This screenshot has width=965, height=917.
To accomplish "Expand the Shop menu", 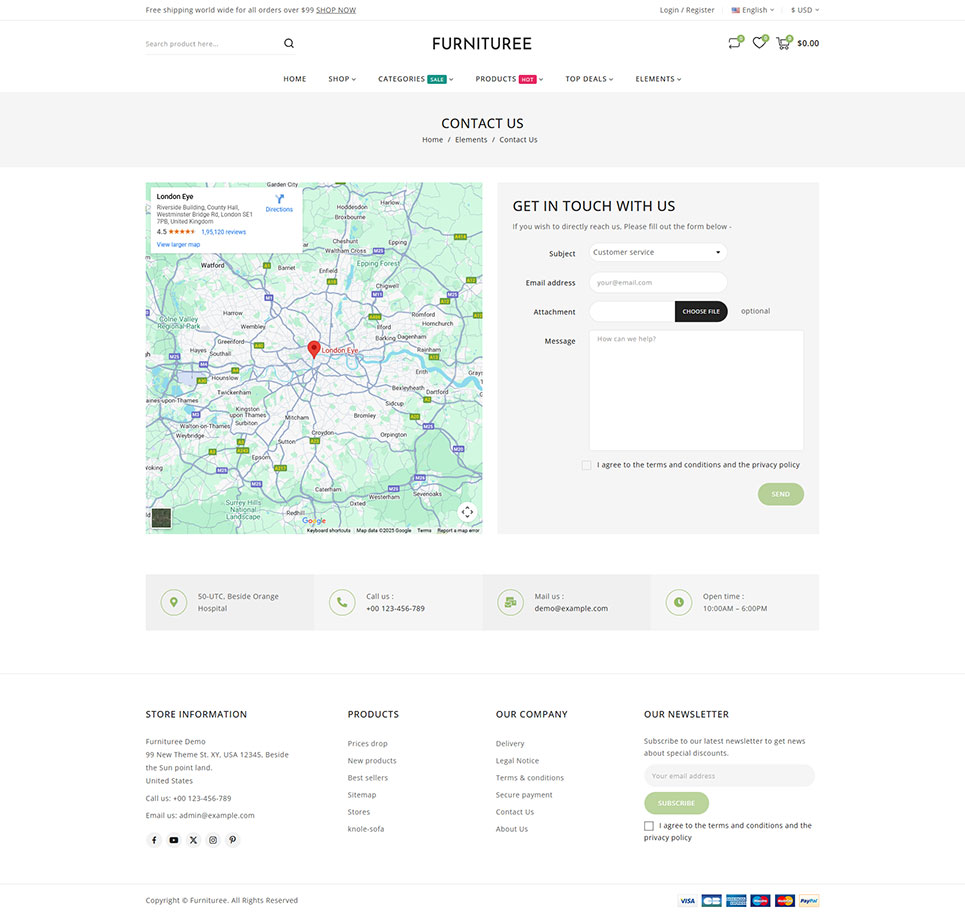I will point(342,79).
